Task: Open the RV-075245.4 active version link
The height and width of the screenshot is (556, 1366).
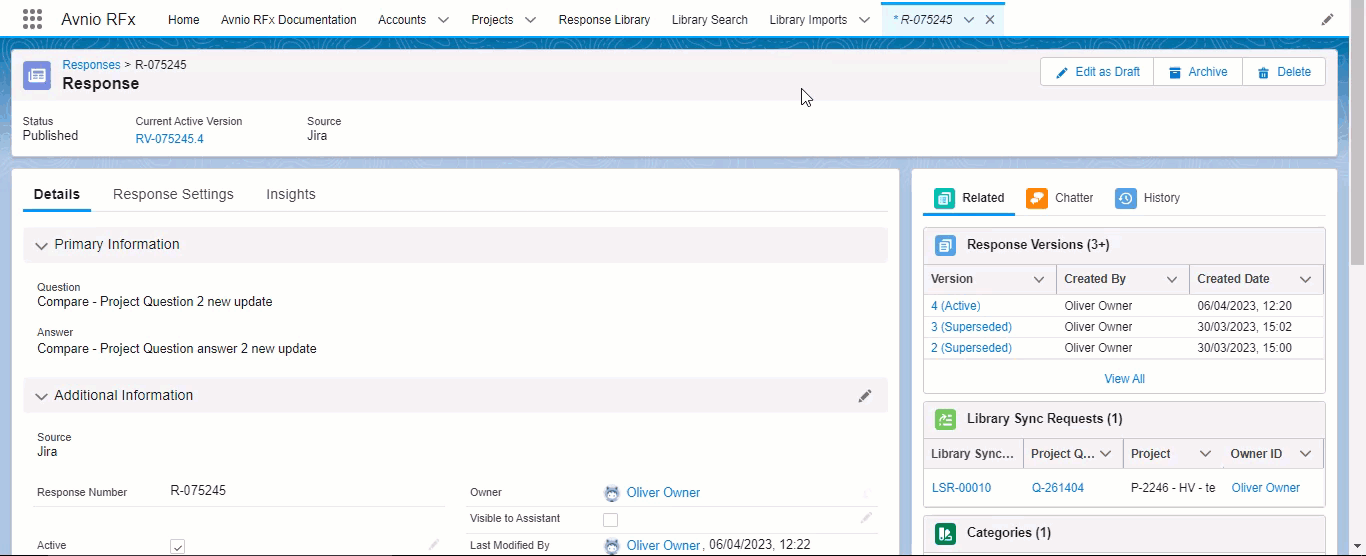Action: point(169,139)
